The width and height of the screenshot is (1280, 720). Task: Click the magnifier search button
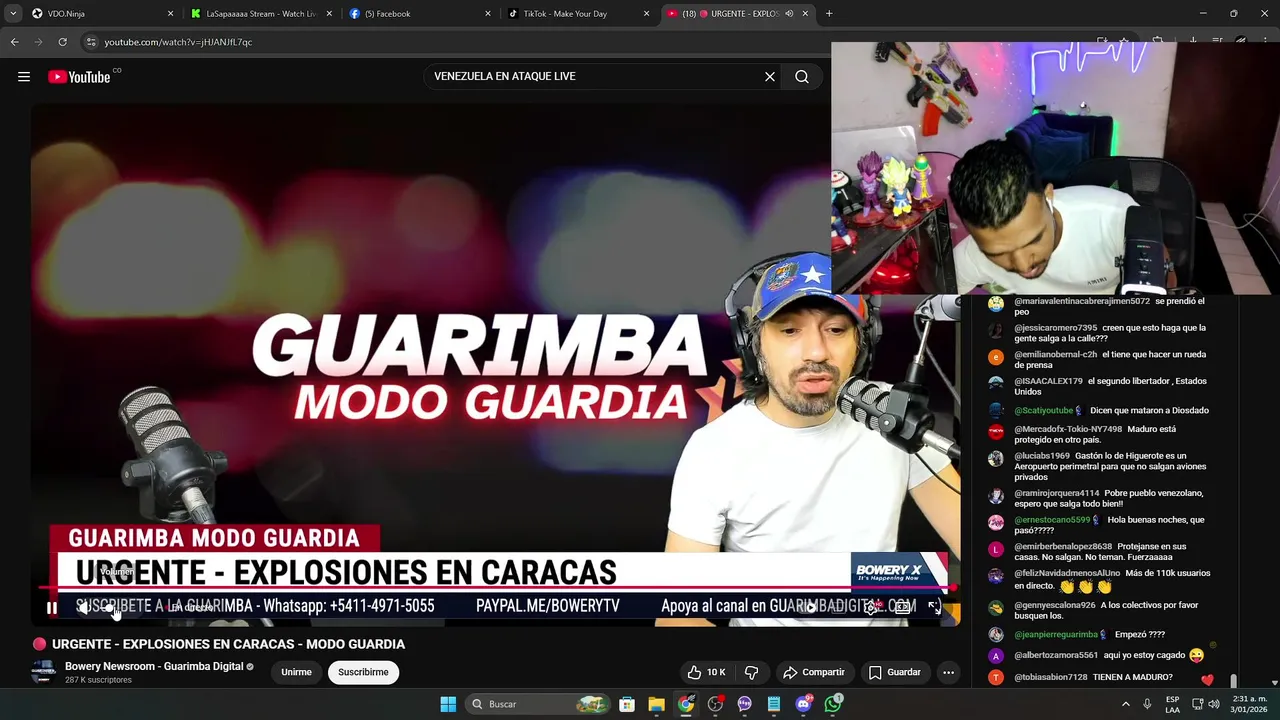click(x=802, y=77)
